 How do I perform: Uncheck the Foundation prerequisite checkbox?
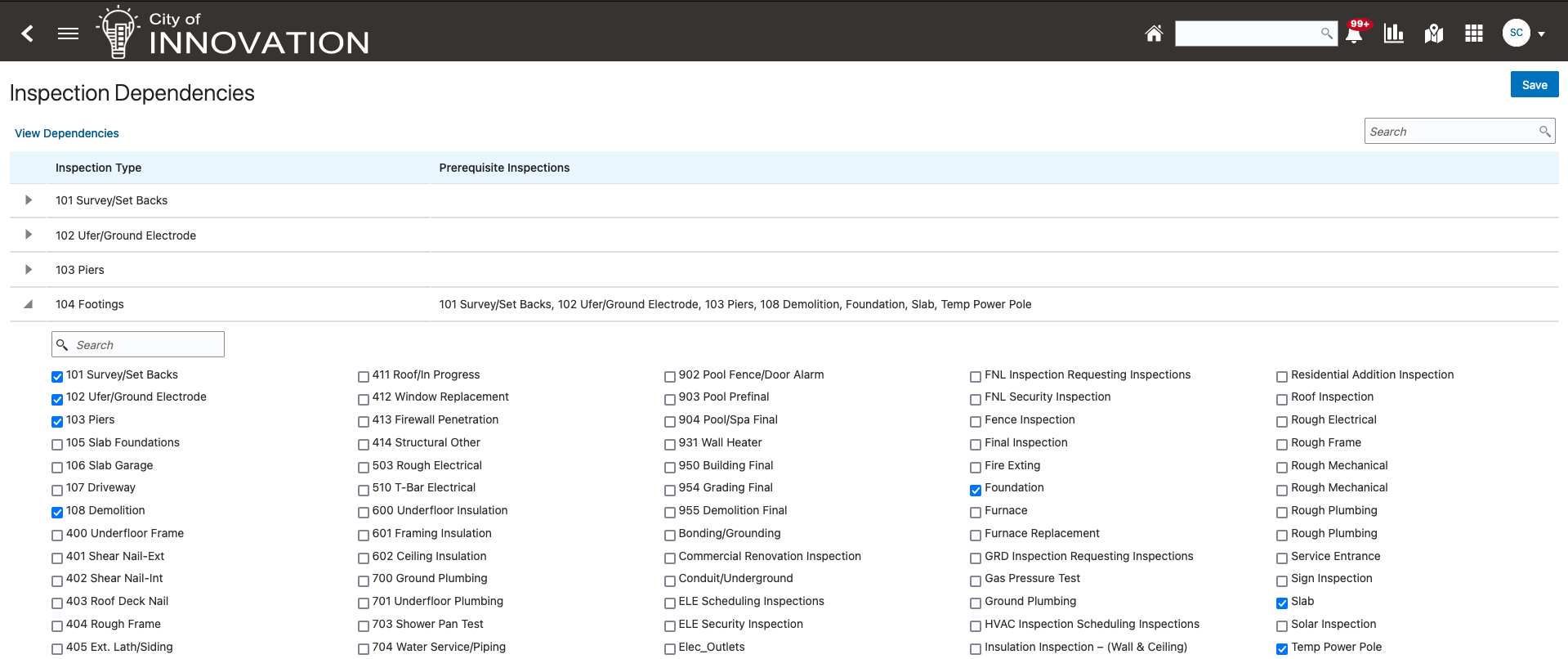coord(976,491)
